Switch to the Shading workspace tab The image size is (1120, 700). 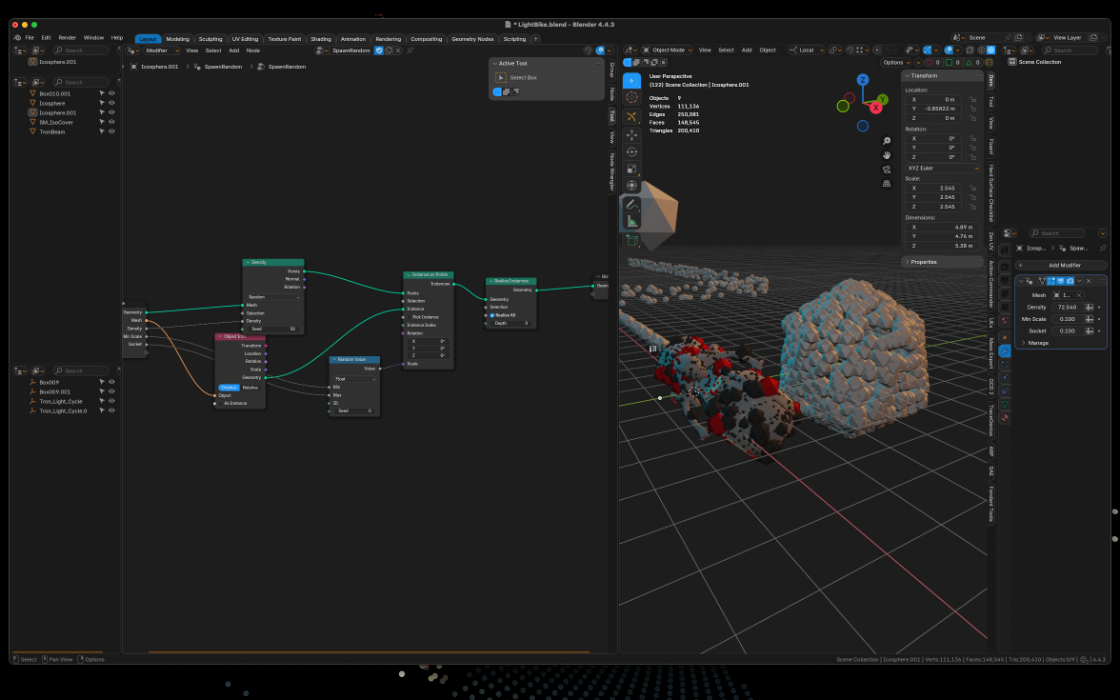coord(321,39)
